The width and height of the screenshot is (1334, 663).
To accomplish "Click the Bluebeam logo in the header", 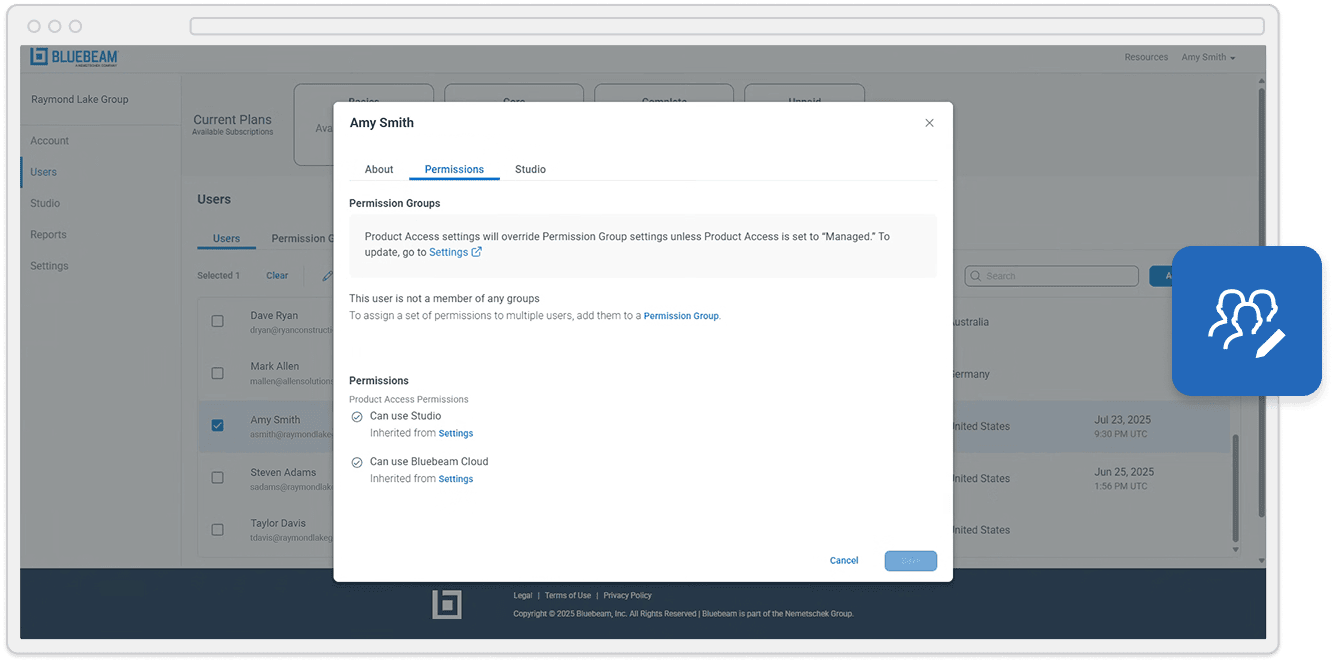I will tap(72, 57).
